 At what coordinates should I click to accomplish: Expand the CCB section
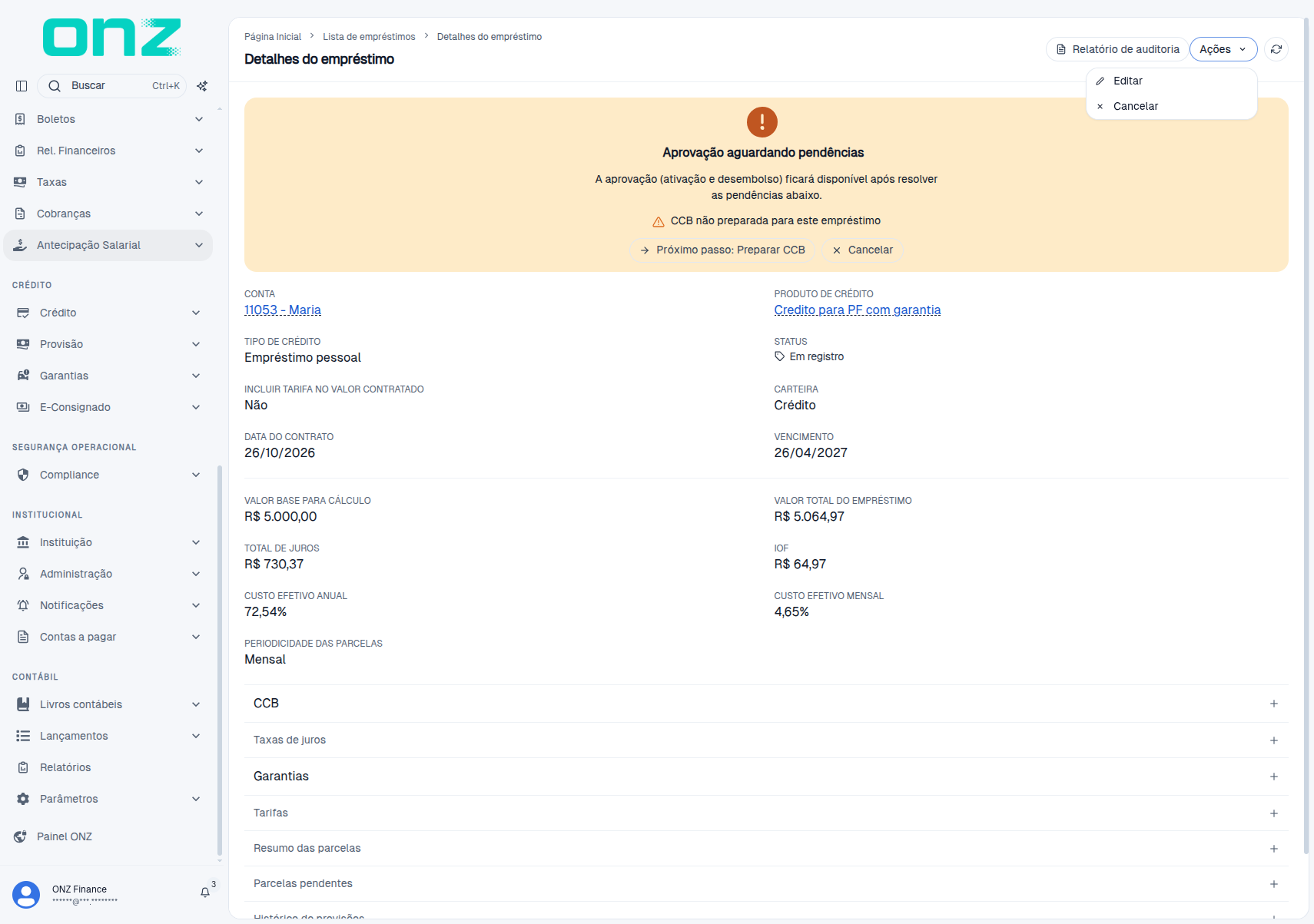point(766,704)
